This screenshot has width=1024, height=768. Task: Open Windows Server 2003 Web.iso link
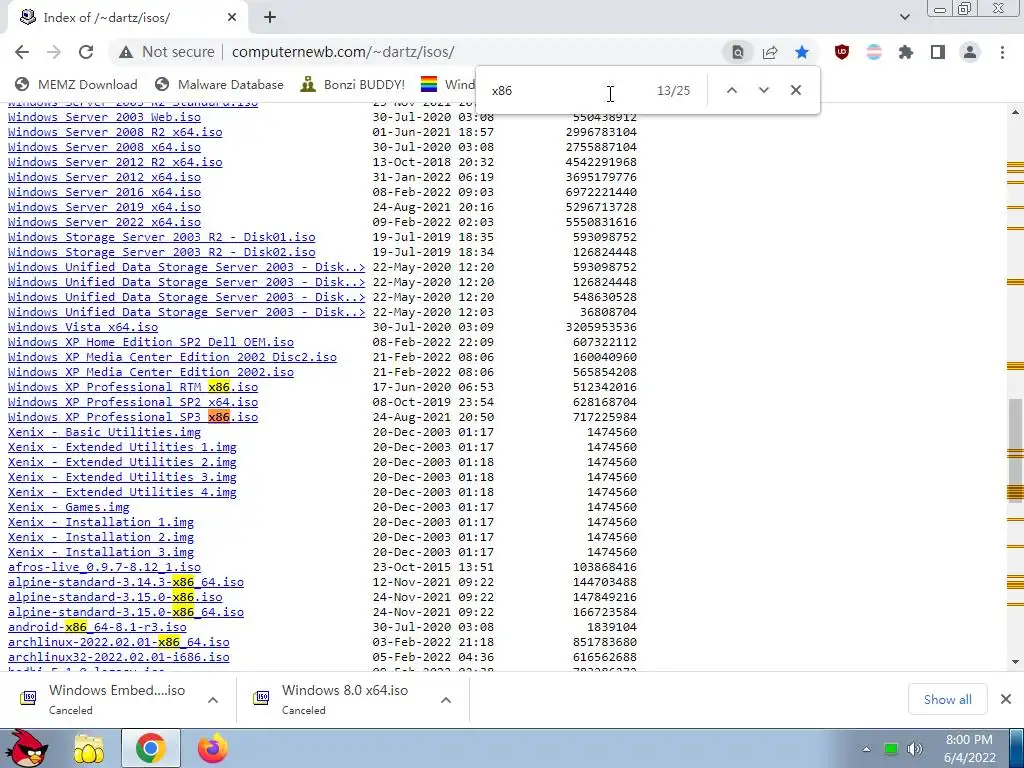click(104, 117)
